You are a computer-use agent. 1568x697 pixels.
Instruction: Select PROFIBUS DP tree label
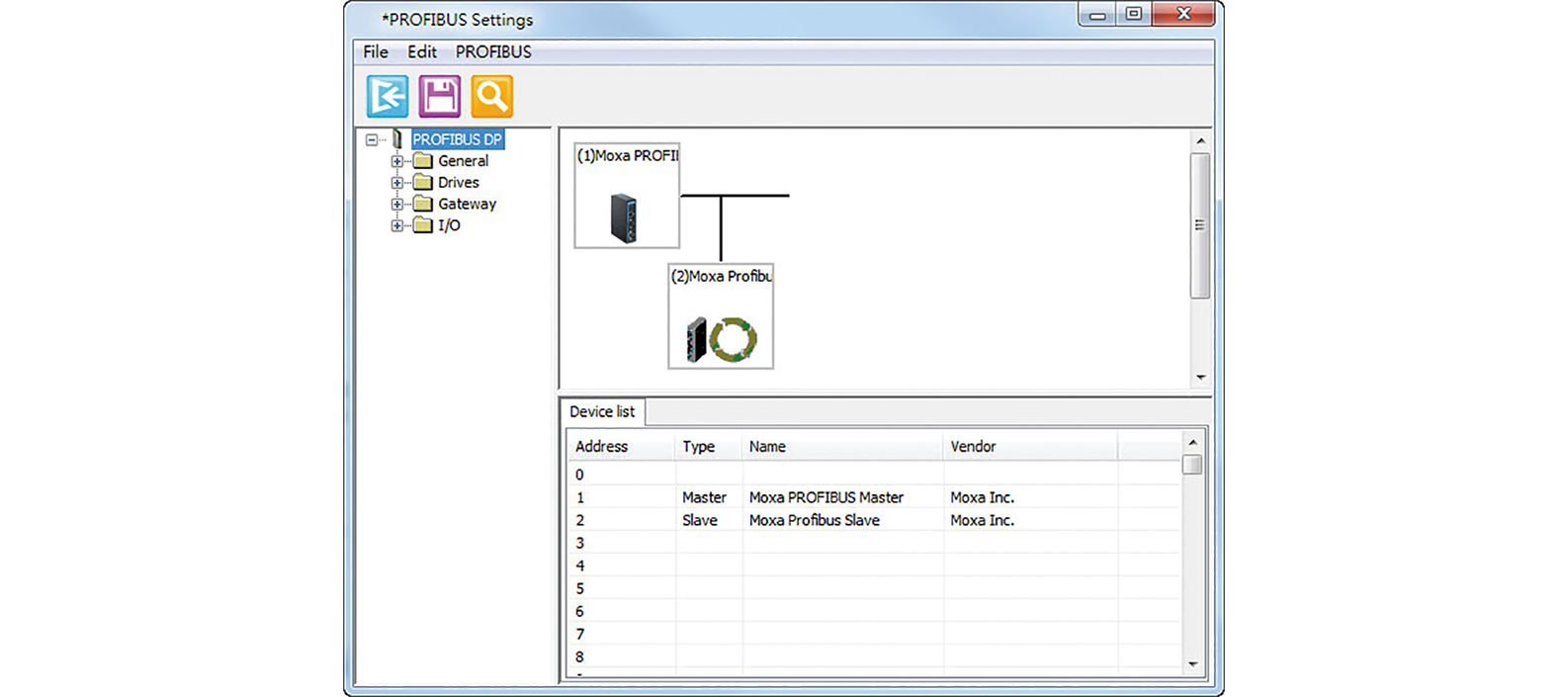[x=458, y=139]
